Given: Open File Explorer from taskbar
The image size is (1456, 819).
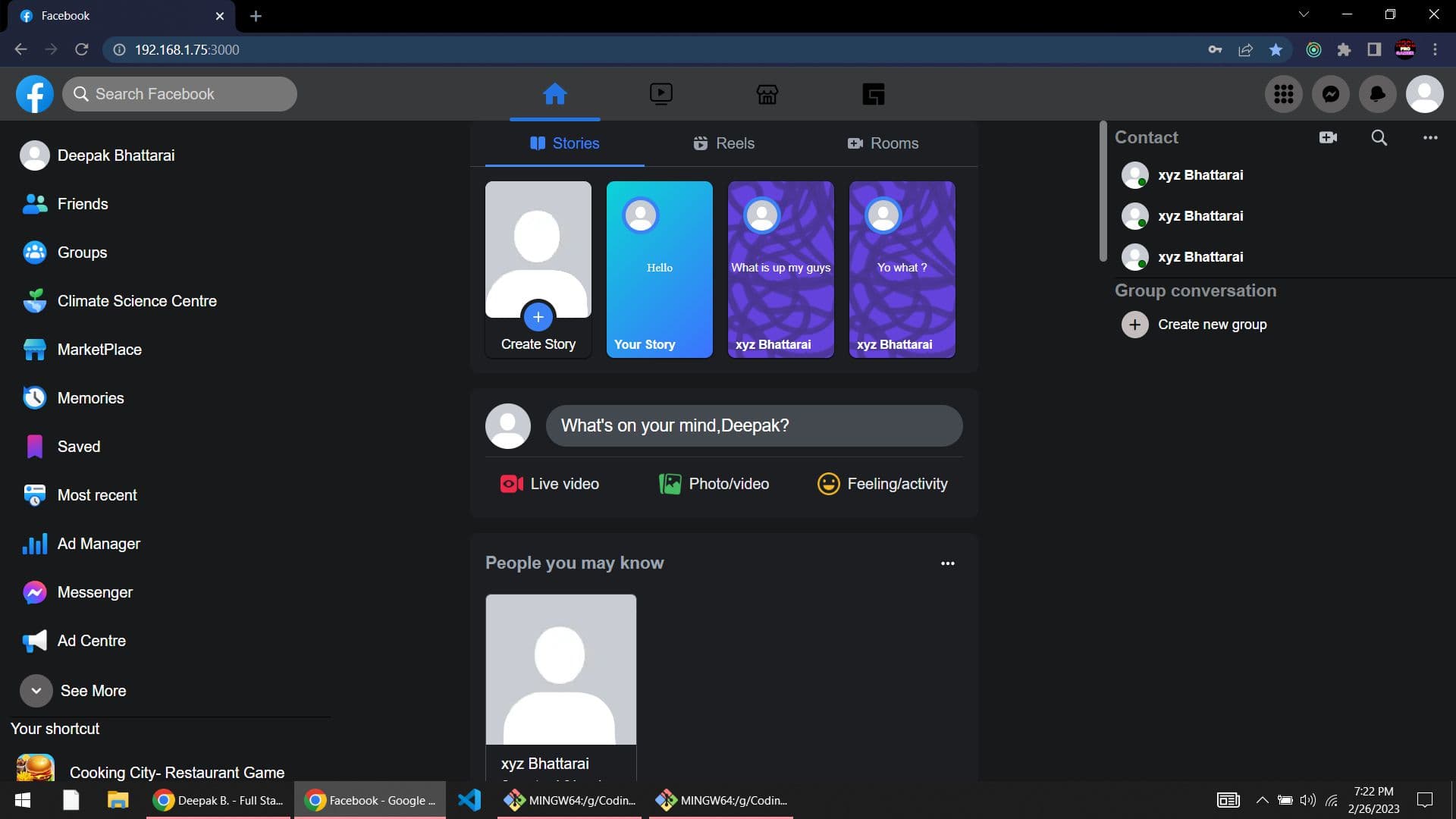Looking at the screenshot, I should [118, 800].
